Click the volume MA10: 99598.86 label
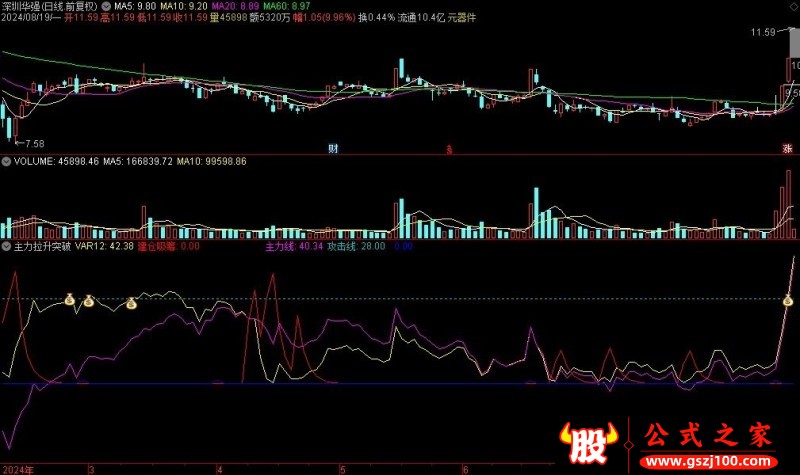 212,162
